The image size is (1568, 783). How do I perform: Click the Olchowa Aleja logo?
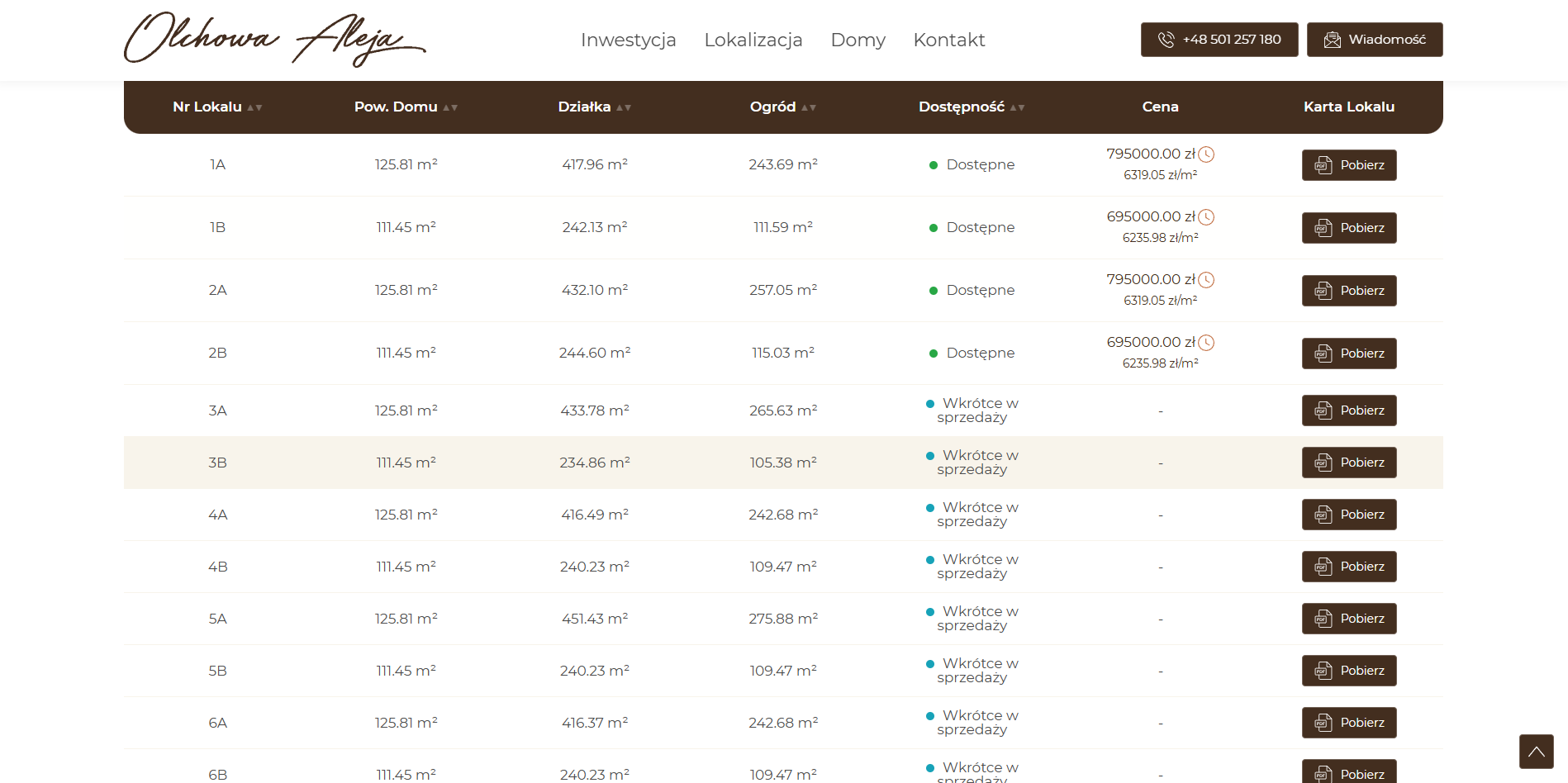point(274,39)
